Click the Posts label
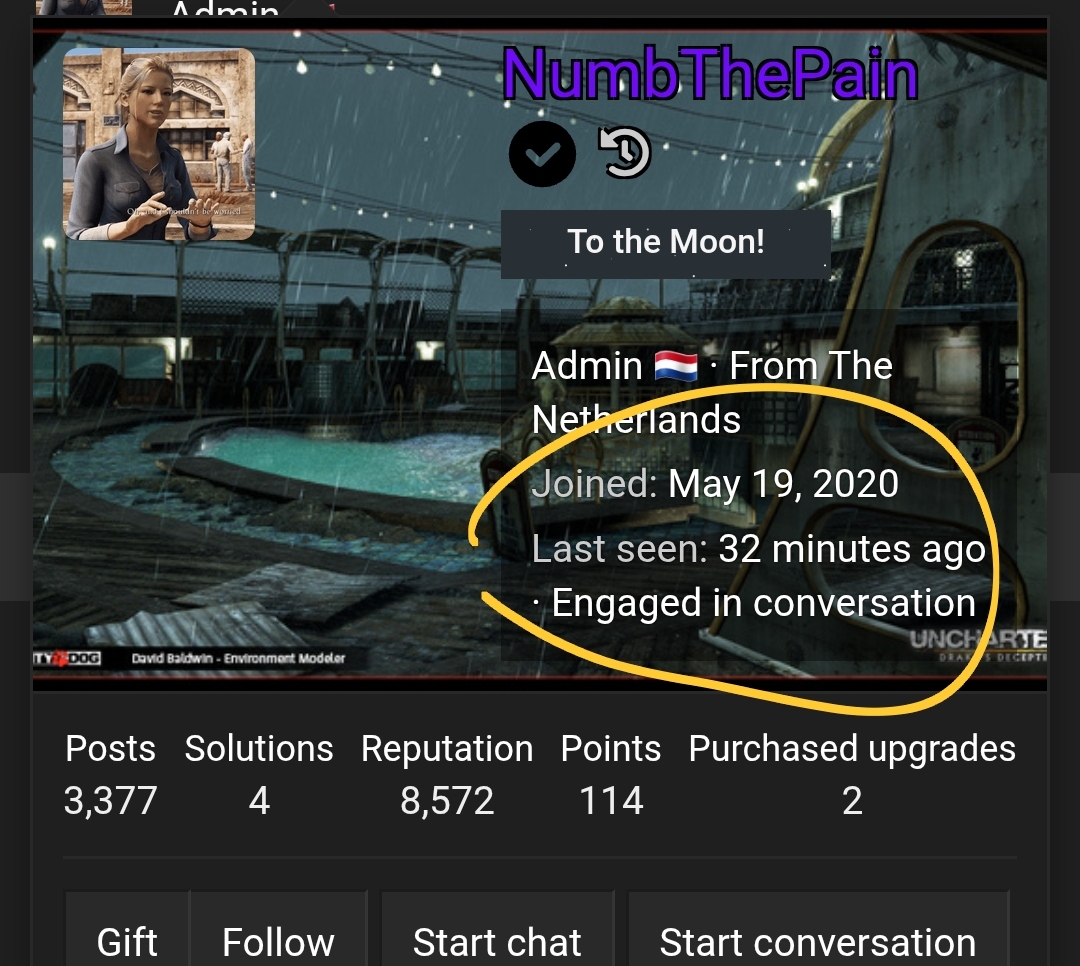Screen dimensions: 1080x966 [110, 748]
